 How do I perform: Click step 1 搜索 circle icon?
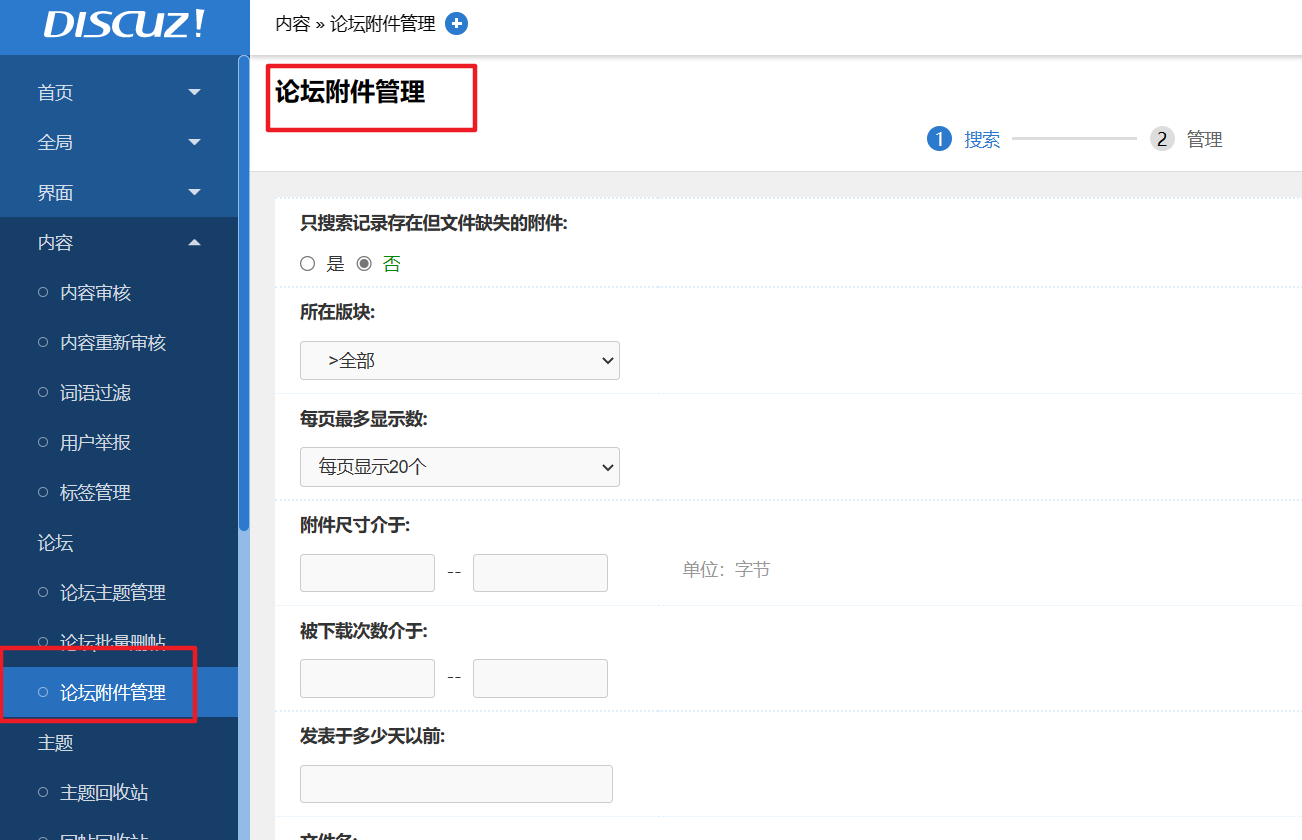938,139
